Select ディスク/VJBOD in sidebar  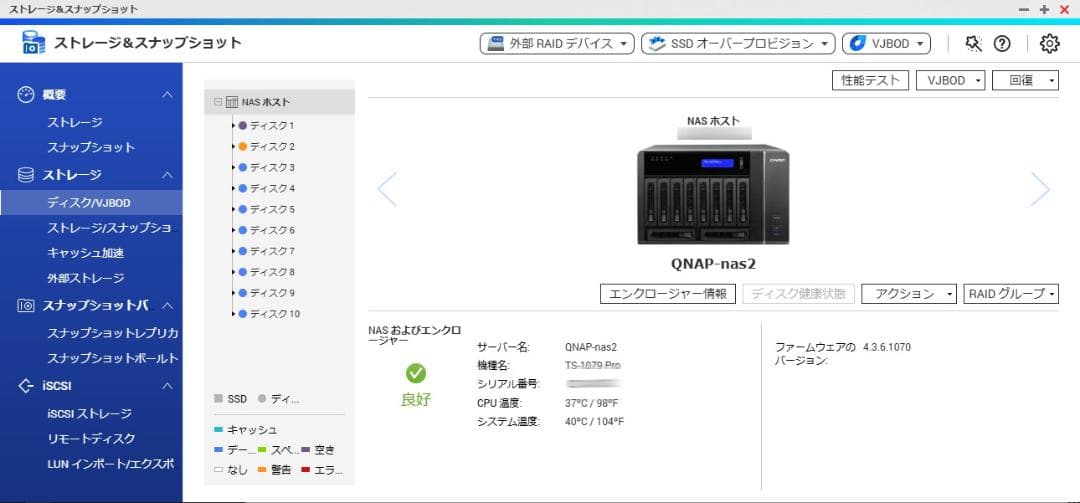coord(91,203)
